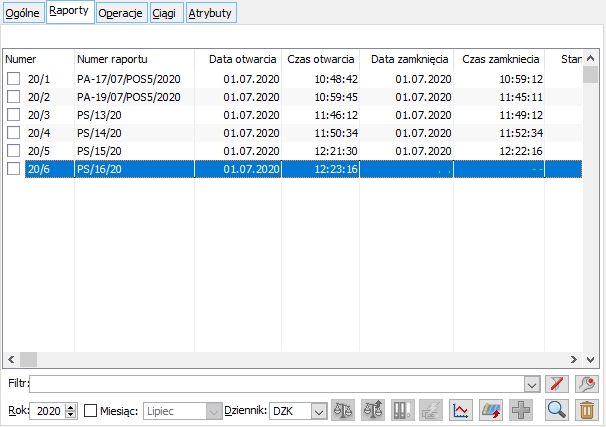Click closing time 10:59:12
606x427 pixels.
(x=521, y=79)
